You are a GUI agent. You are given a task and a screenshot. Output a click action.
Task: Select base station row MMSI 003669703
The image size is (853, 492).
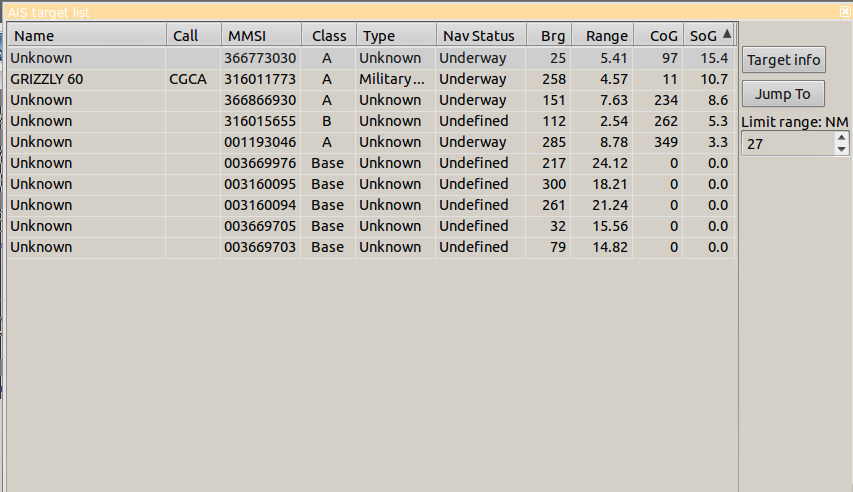pyautogui.click(x=260, y=247)
